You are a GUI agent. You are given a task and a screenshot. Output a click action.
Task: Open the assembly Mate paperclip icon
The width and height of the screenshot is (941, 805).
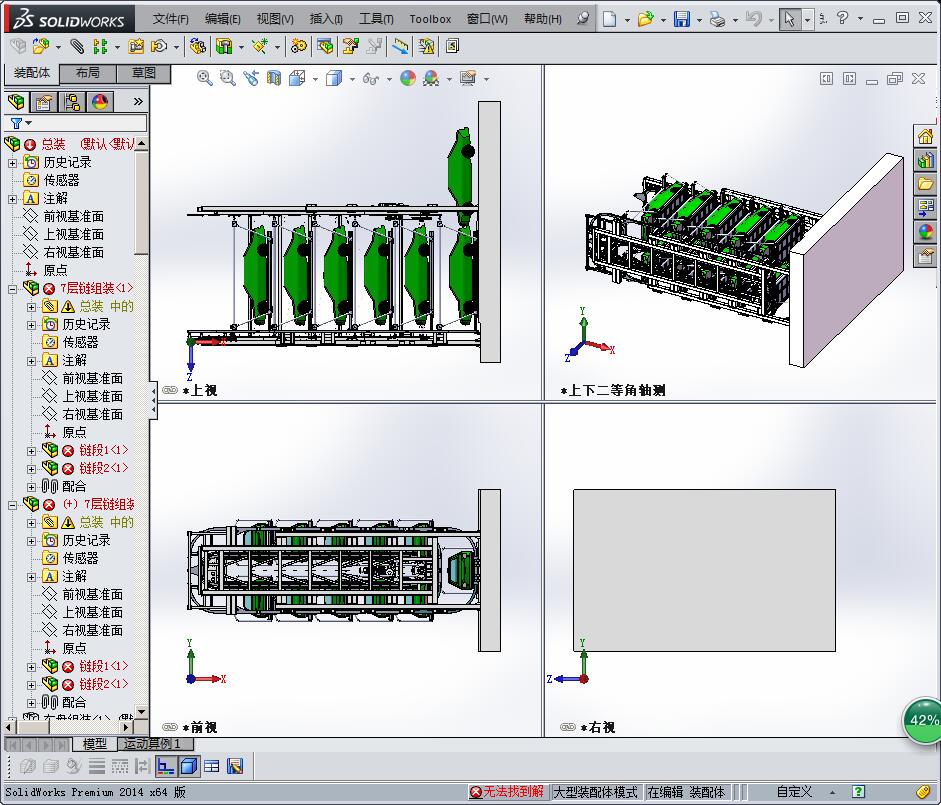coord(75,45)
